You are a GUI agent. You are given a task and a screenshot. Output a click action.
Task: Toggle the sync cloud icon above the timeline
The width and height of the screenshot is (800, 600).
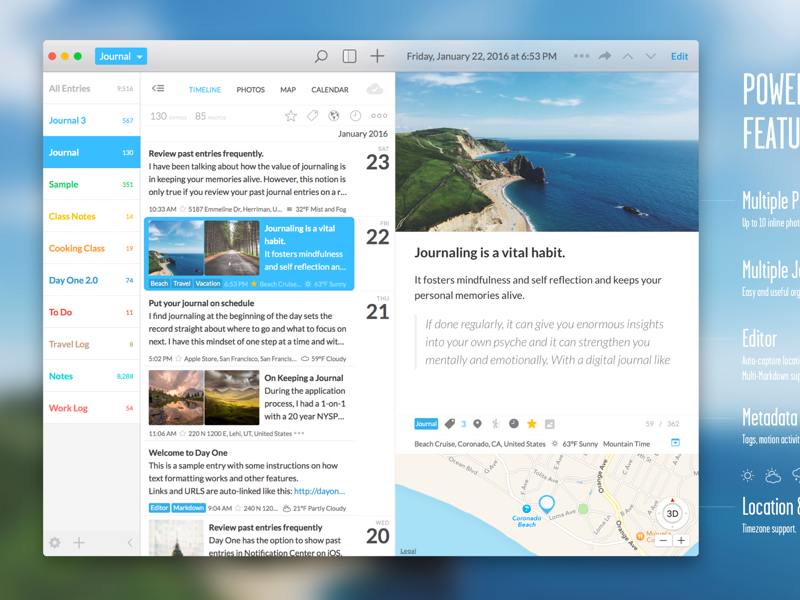pyautogui.click(x=375, y=89)
